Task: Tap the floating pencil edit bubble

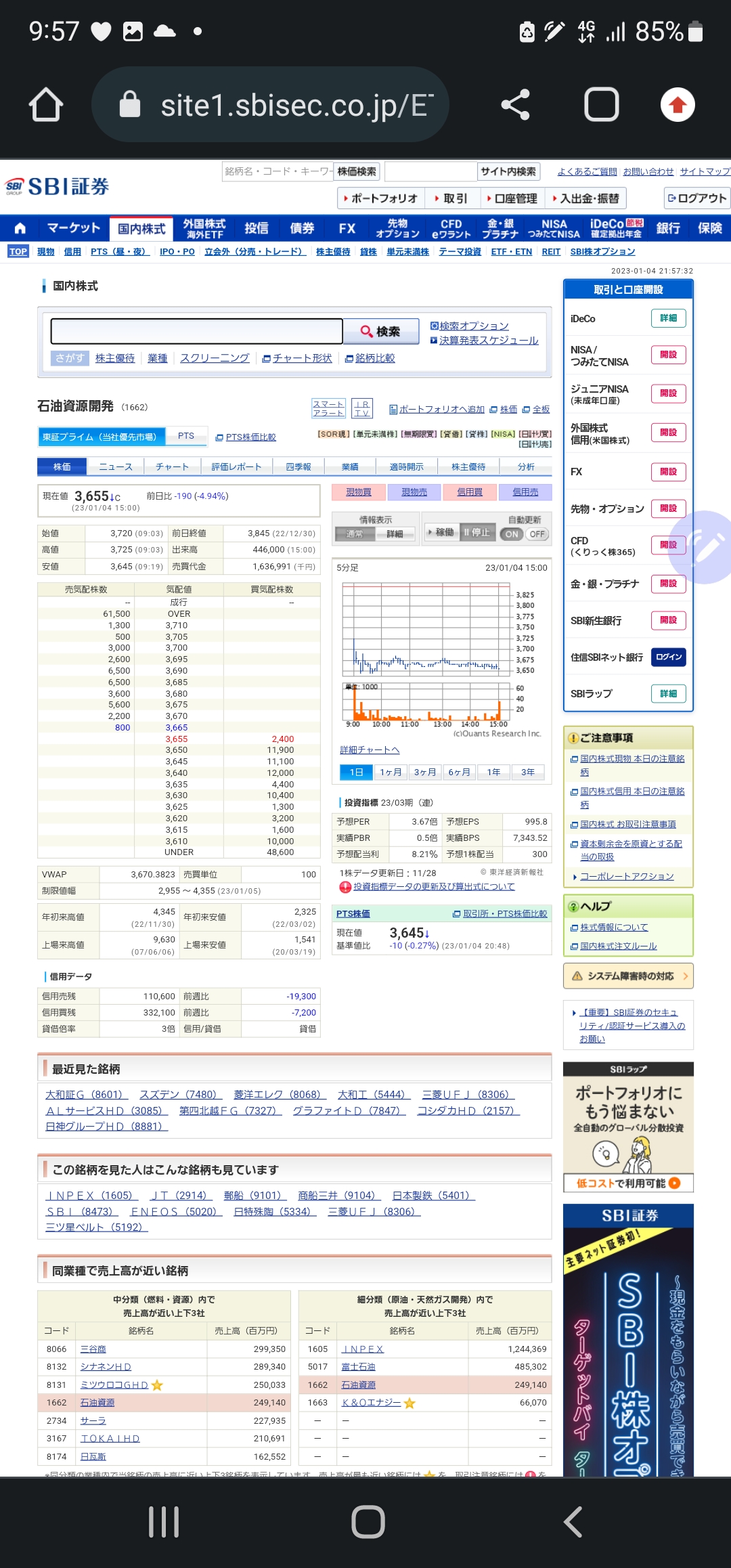Action: click(x=705, y=547)
